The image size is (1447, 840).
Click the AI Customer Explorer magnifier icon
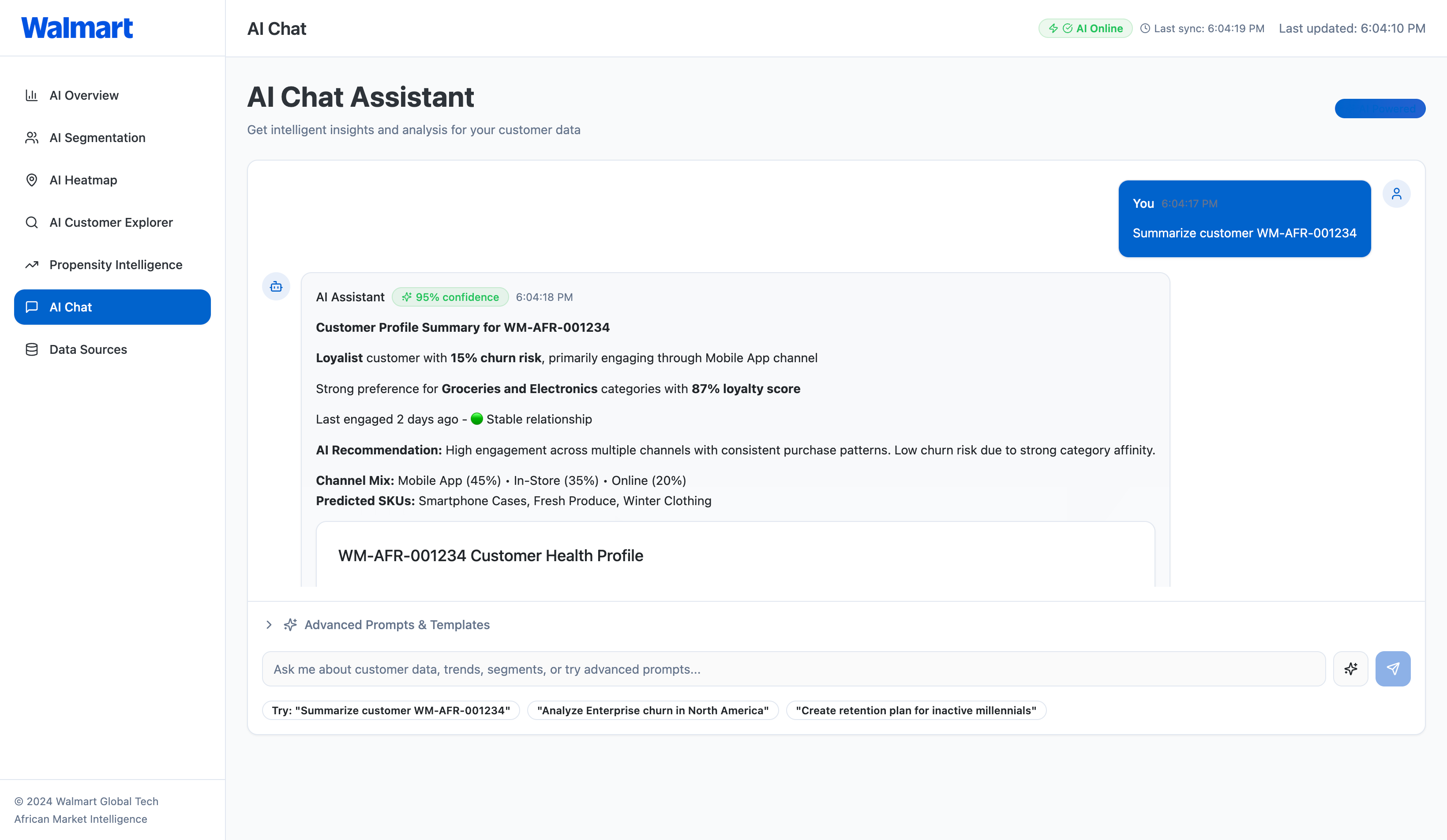click(x=32, y=222)
